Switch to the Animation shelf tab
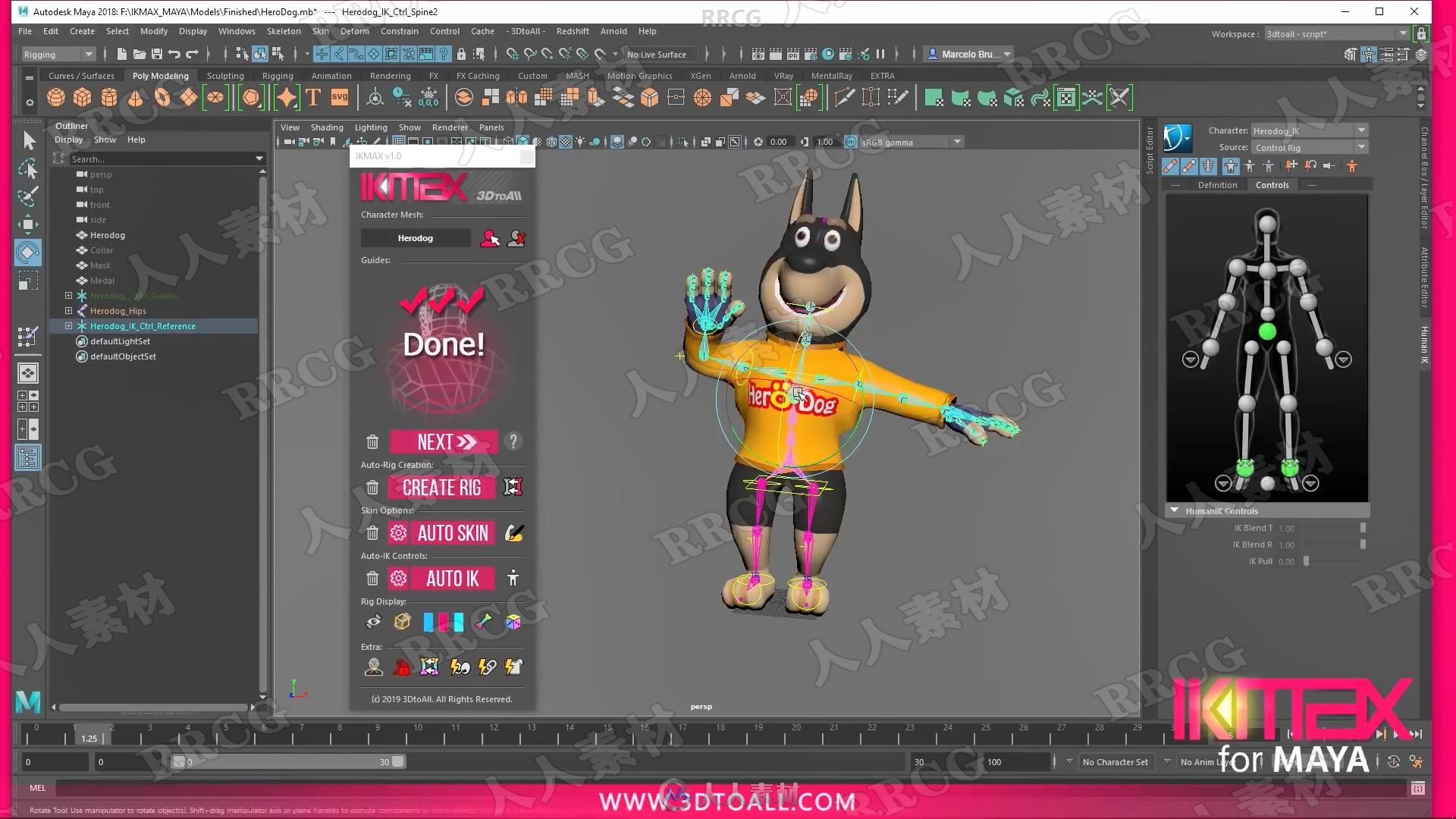The image size is (1456, 819). point(331,76)
